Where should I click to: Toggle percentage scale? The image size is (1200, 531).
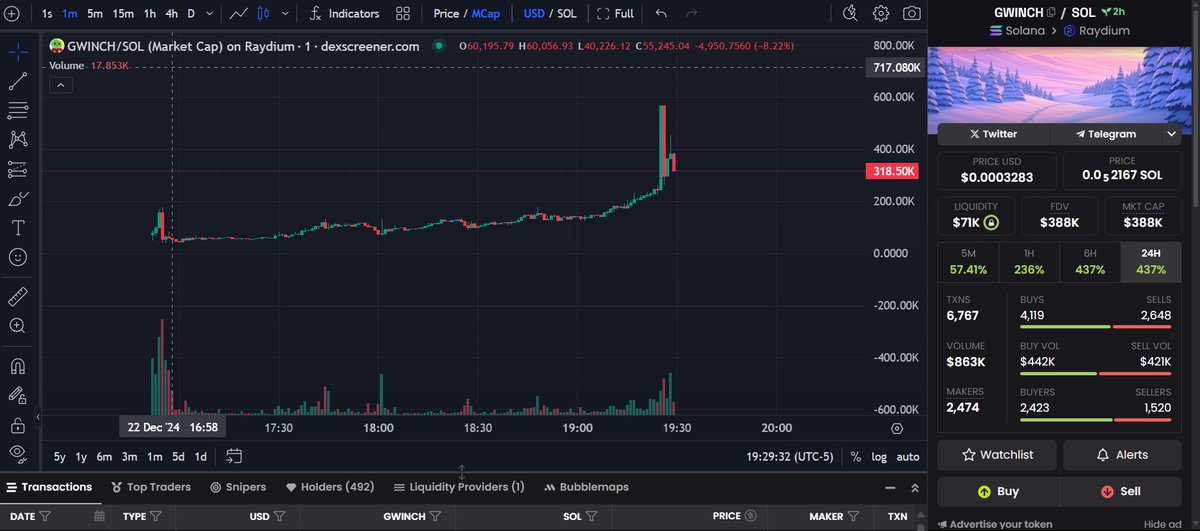856,457
